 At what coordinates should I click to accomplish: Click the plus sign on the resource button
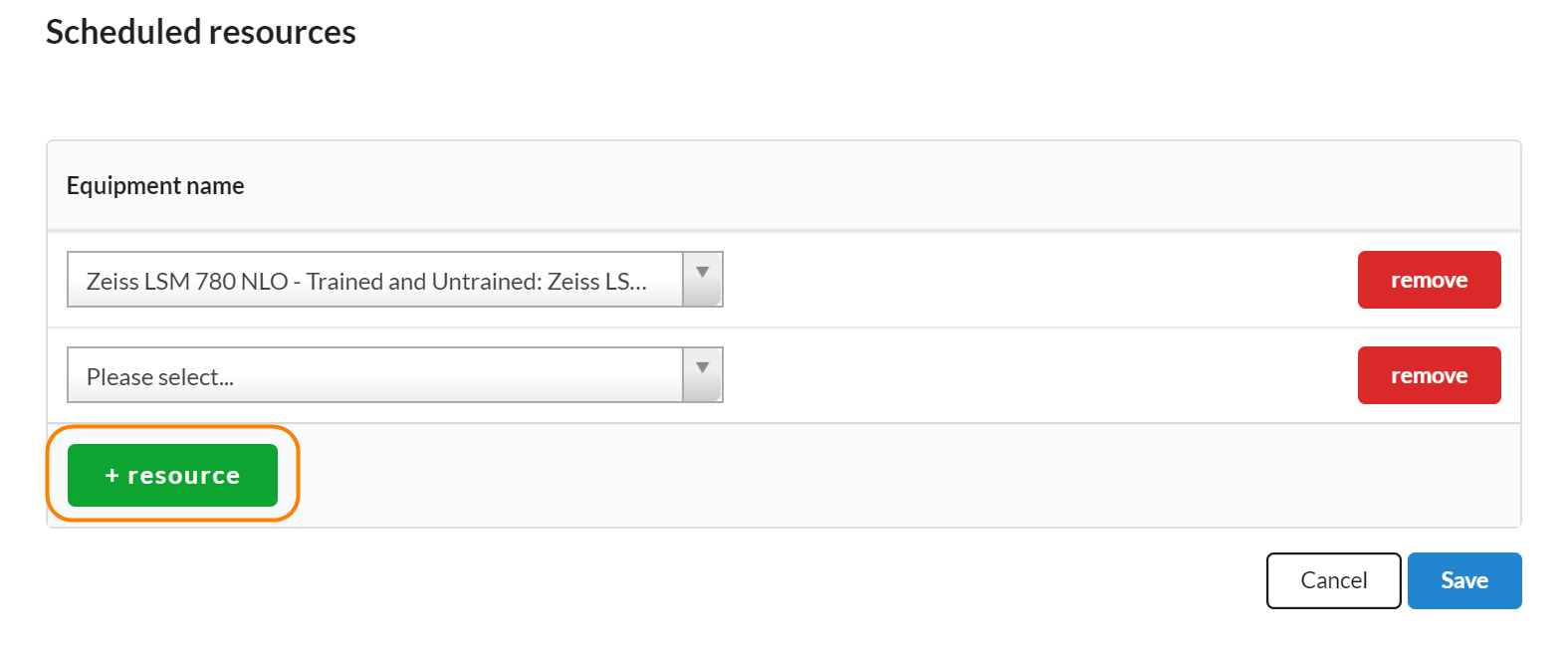point(112,476)
